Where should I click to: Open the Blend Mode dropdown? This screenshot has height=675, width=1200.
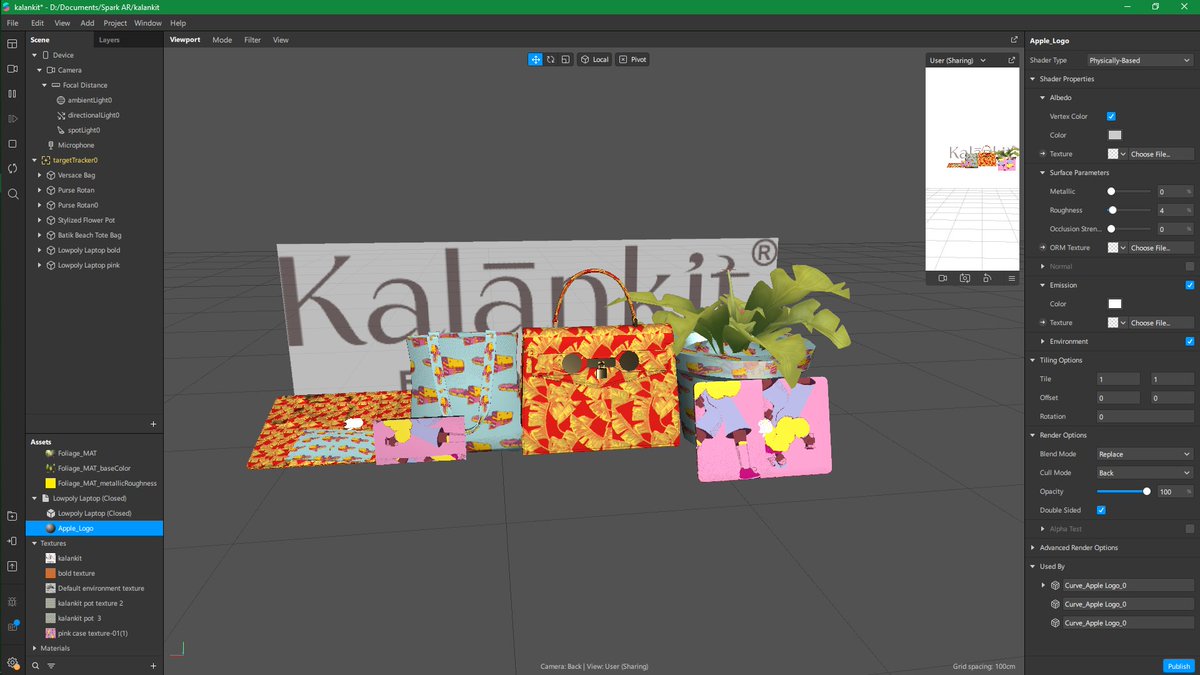point(1144,454)
